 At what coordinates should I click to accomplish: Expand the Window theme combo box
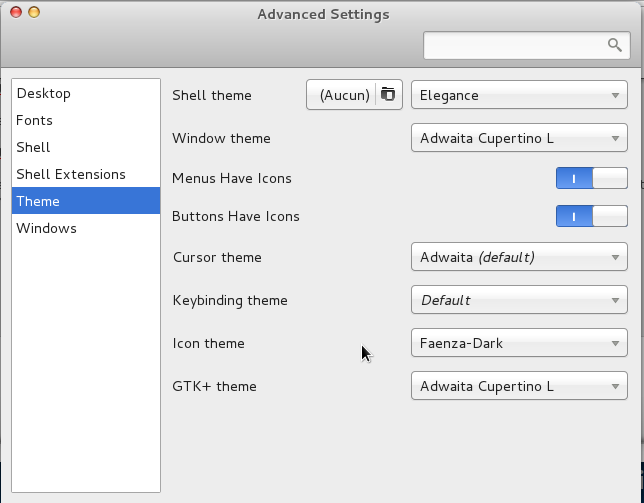pyautogui.click(x=519, y=138)
